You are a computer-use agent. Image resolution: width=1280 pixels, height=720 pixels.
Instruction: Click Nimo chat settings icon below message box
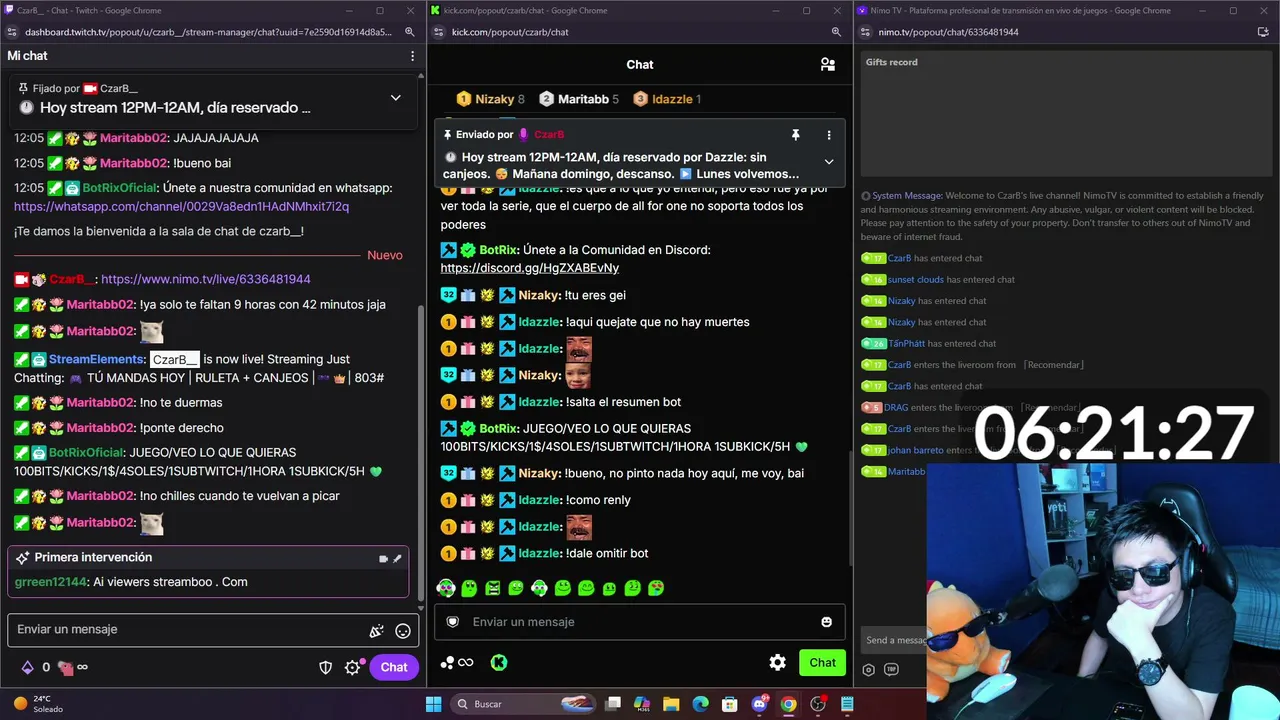click(868, 670)
